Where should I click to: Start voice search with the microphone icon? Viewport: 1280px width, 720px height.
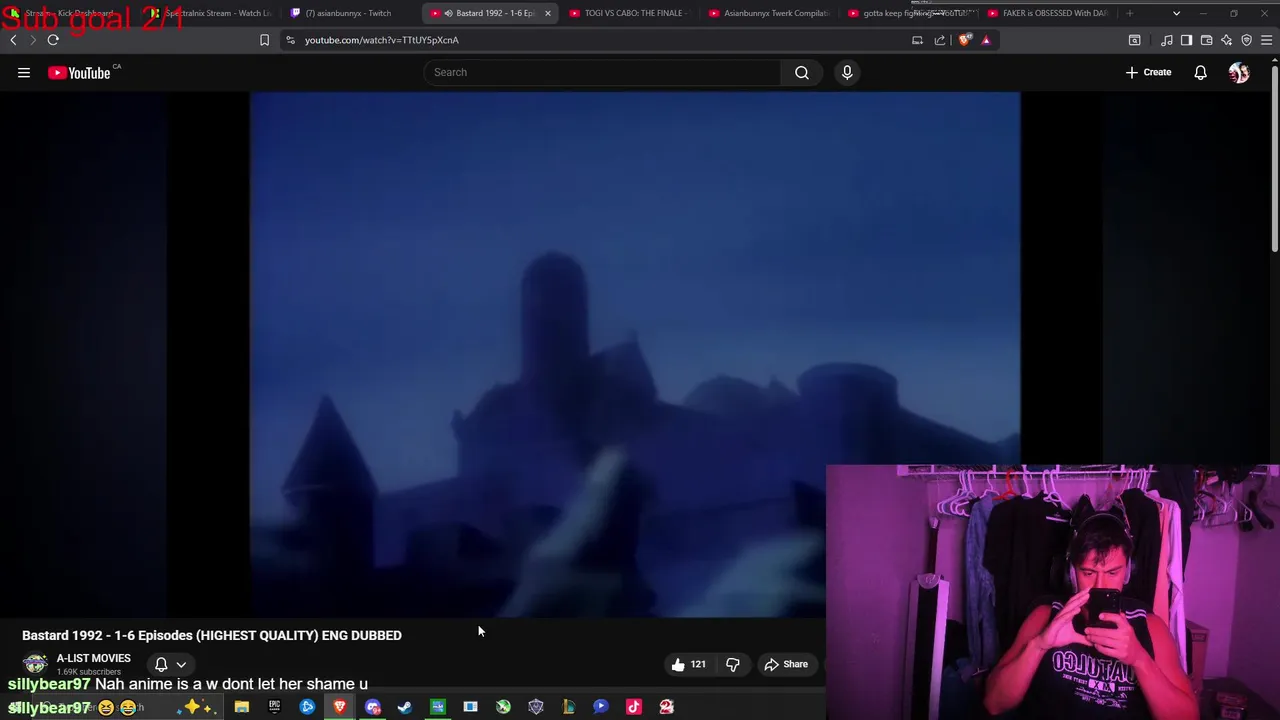click(x=847, y=72)
